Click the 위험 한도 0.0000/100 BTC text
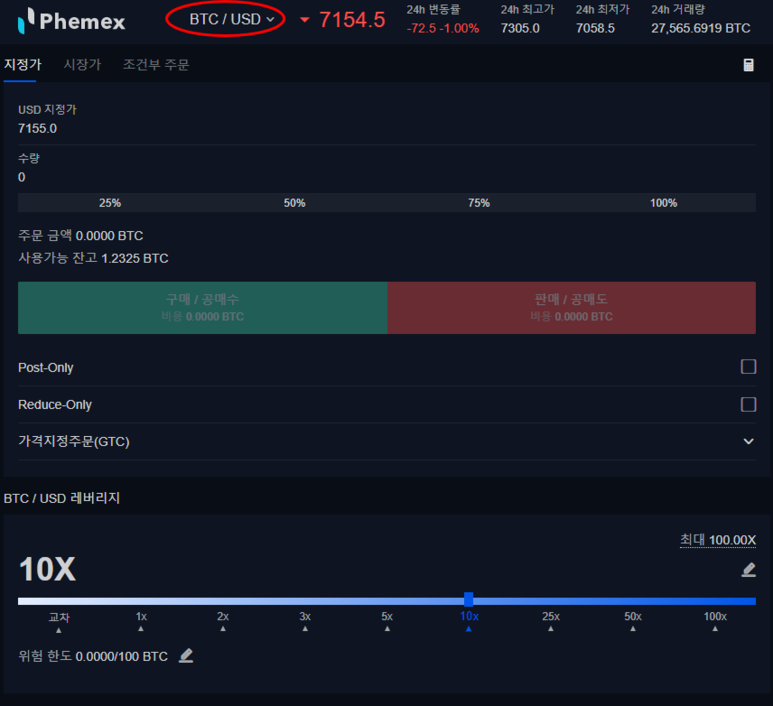 (x=93, y=656)
